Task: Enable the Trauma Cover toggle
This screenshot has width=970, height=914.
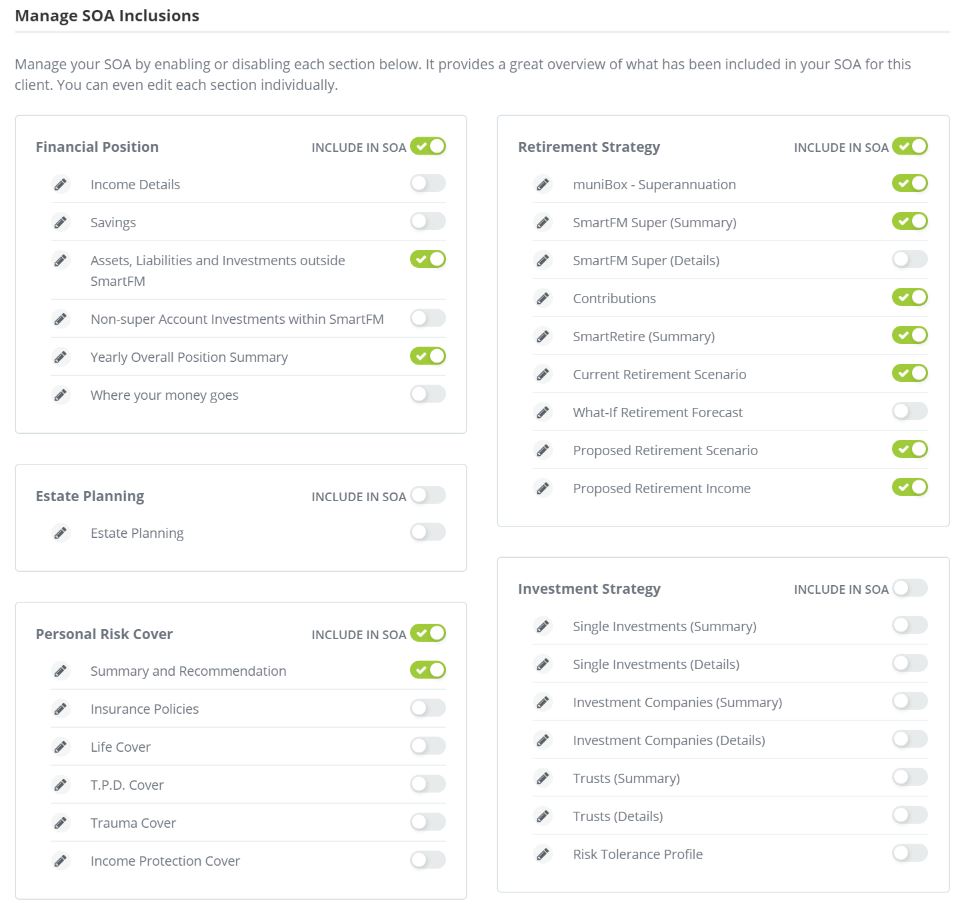Action: point(428,822)
